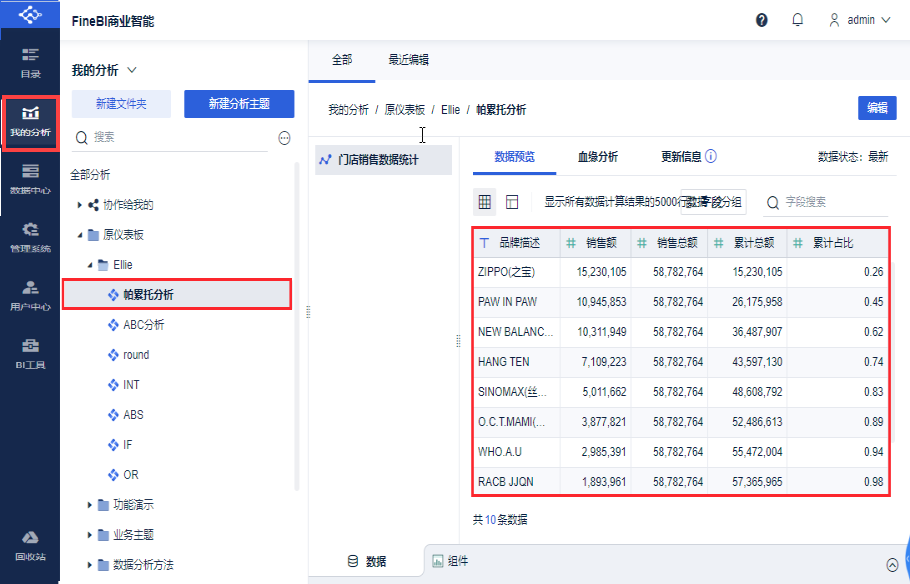Open the 目录 directory sidebar item
The image size is (910, 584).
tap(30, 63)
